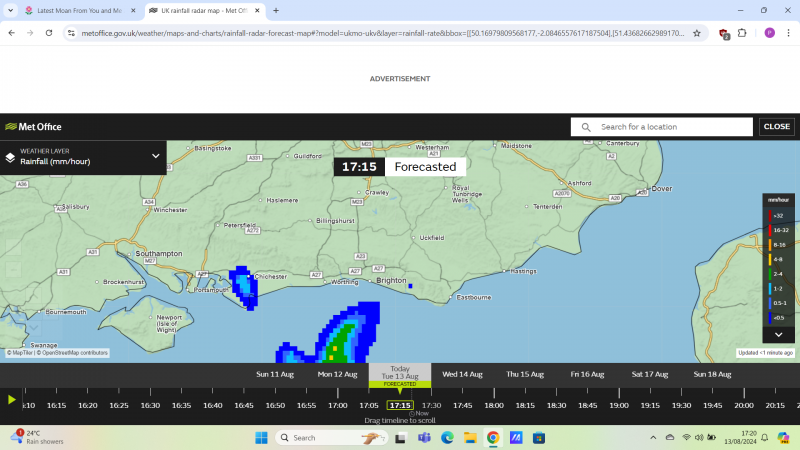Image resolution: width=800 pixels, height=450 pixels.
Task: Select Wed 14 Aug on the timeline
Action: 462,374
